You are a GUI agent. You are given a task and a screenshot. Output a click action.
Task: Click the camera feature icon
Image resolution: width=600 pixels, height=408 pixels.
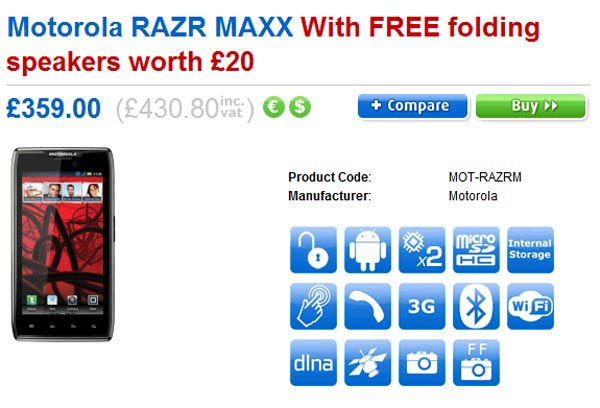click(422, 362)
